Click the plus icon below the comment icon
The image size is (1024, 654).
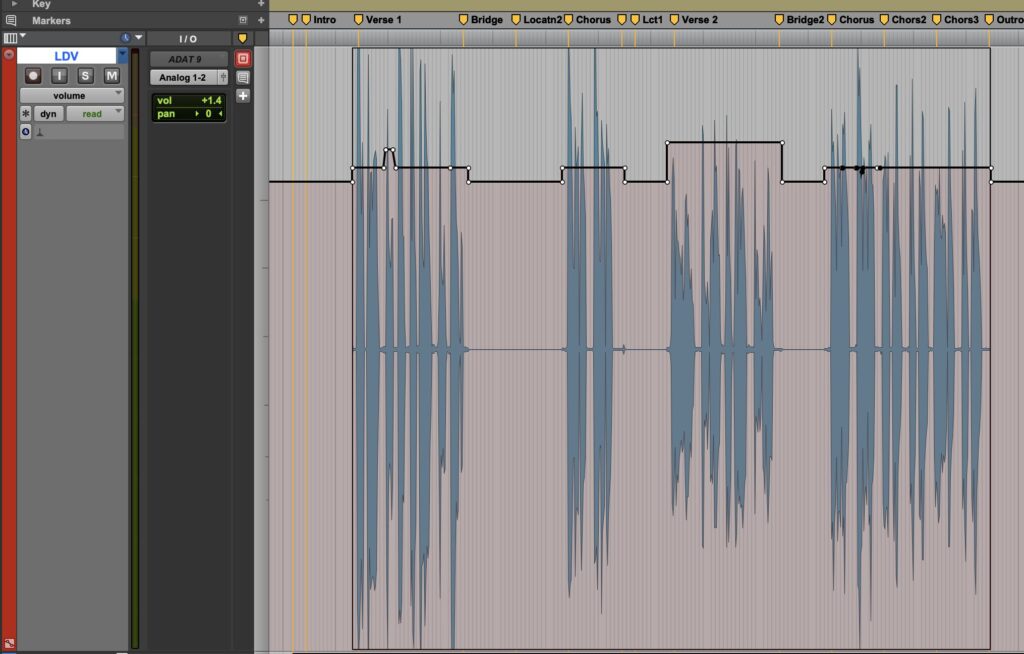pos(243,96)
